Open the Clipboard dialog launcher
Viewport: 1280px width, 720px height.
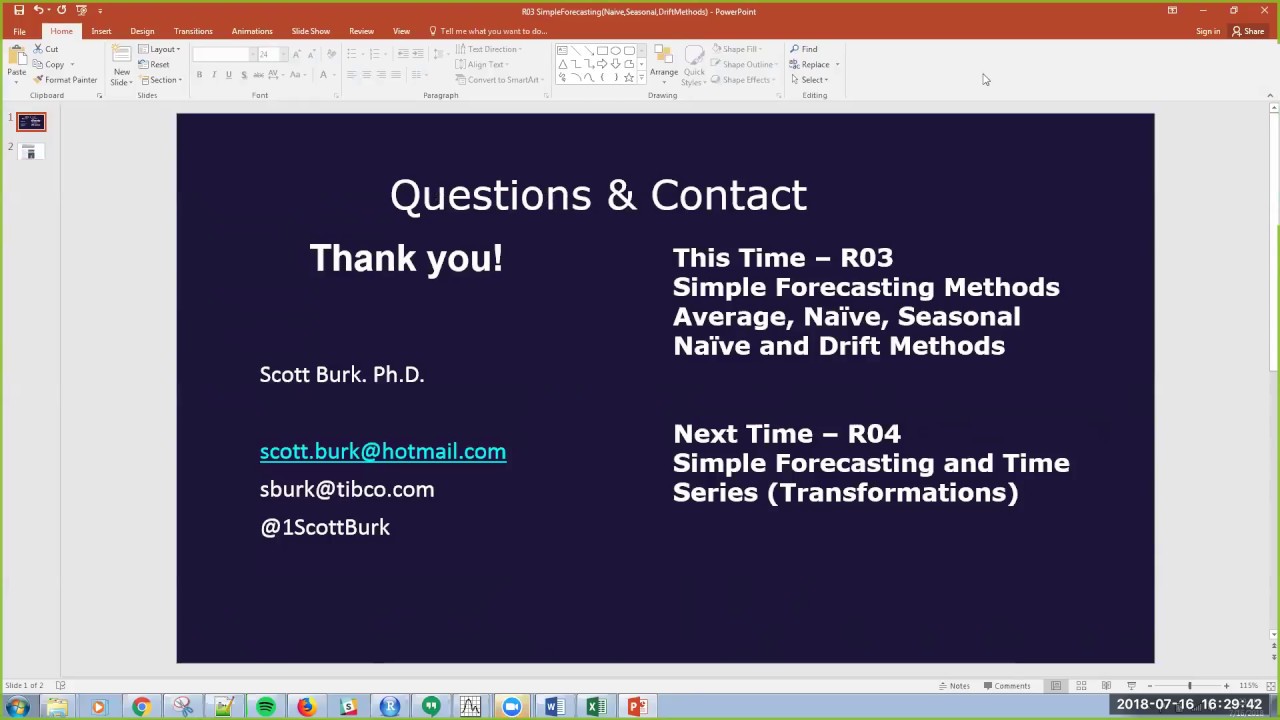(99, 95)
